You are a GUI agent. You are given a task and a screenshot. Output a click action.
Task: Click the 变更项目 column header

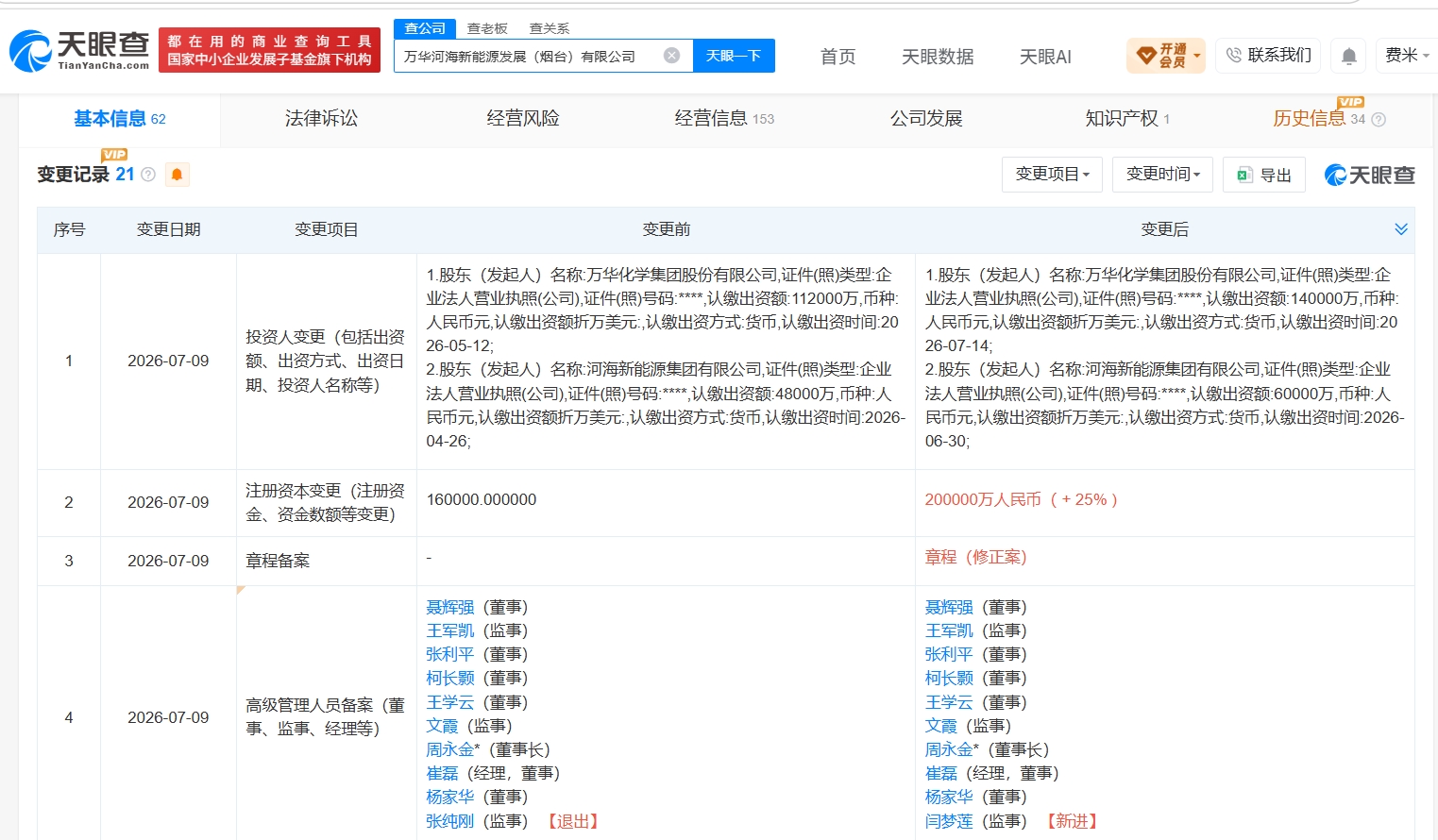point(327,229)
